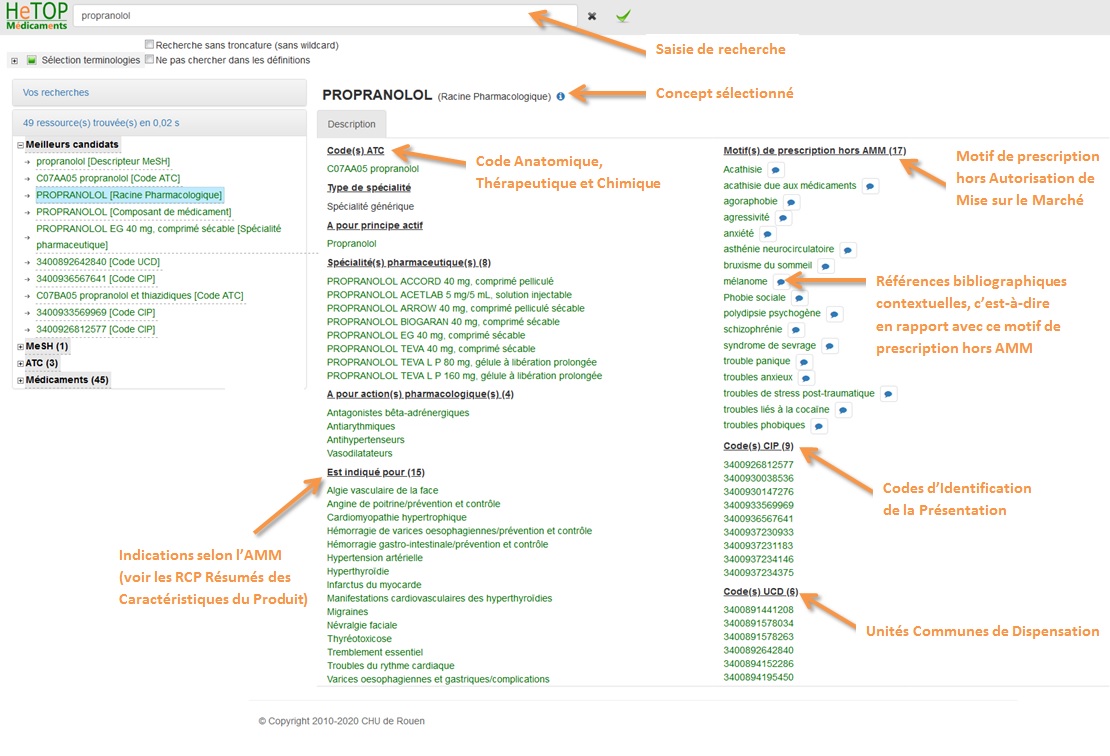Select propranolol [Descripteur MeSH] result
This screenshot has width=1110, height=756.
[103, 161]
